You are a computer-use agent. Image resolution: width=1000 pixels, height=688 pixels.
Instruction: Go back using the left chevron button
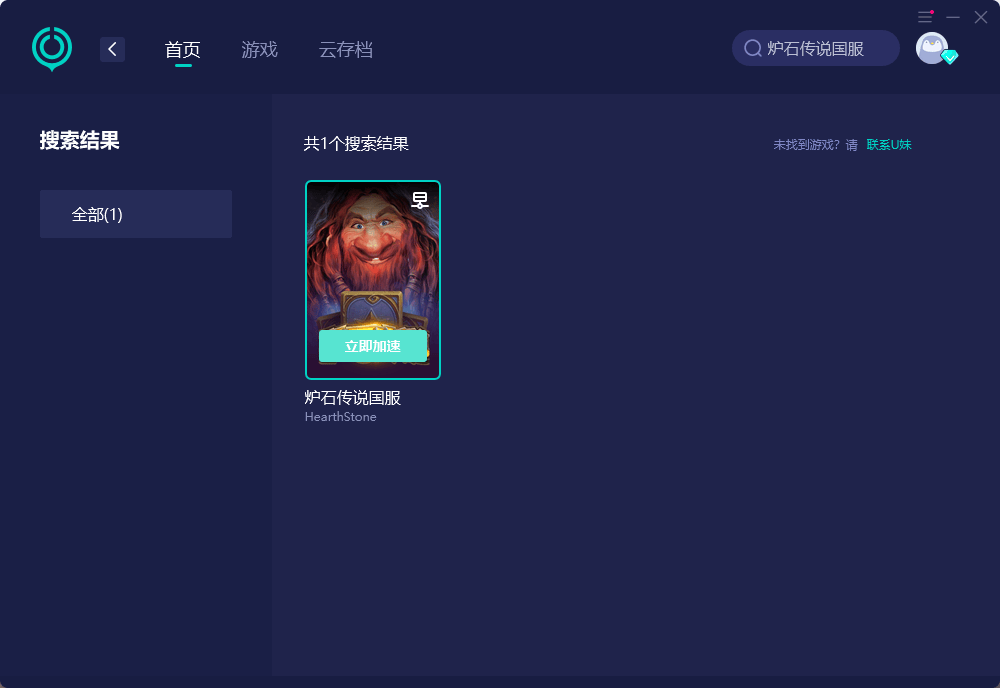click(x=112, y=49)
